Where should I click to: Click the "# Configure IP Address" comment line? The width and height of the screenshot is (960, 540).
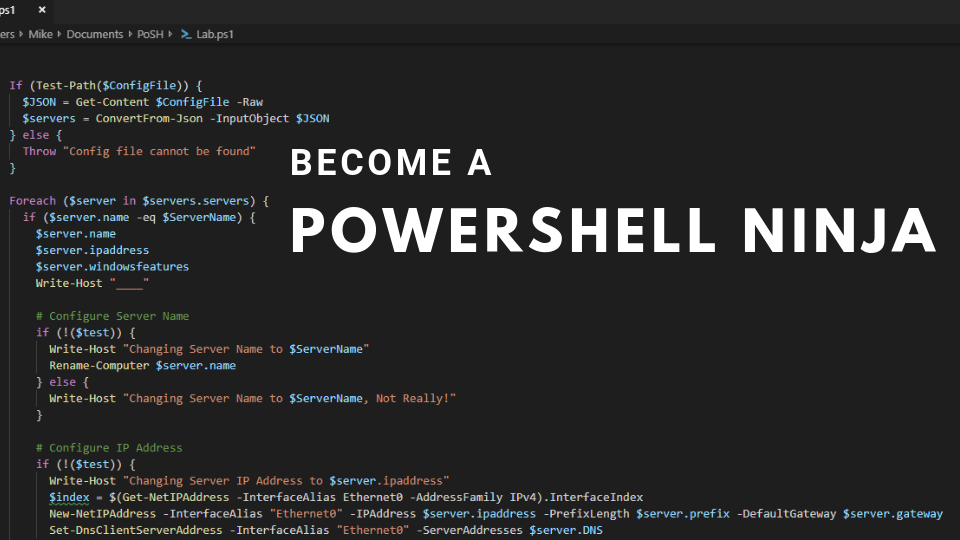[109, 447]
